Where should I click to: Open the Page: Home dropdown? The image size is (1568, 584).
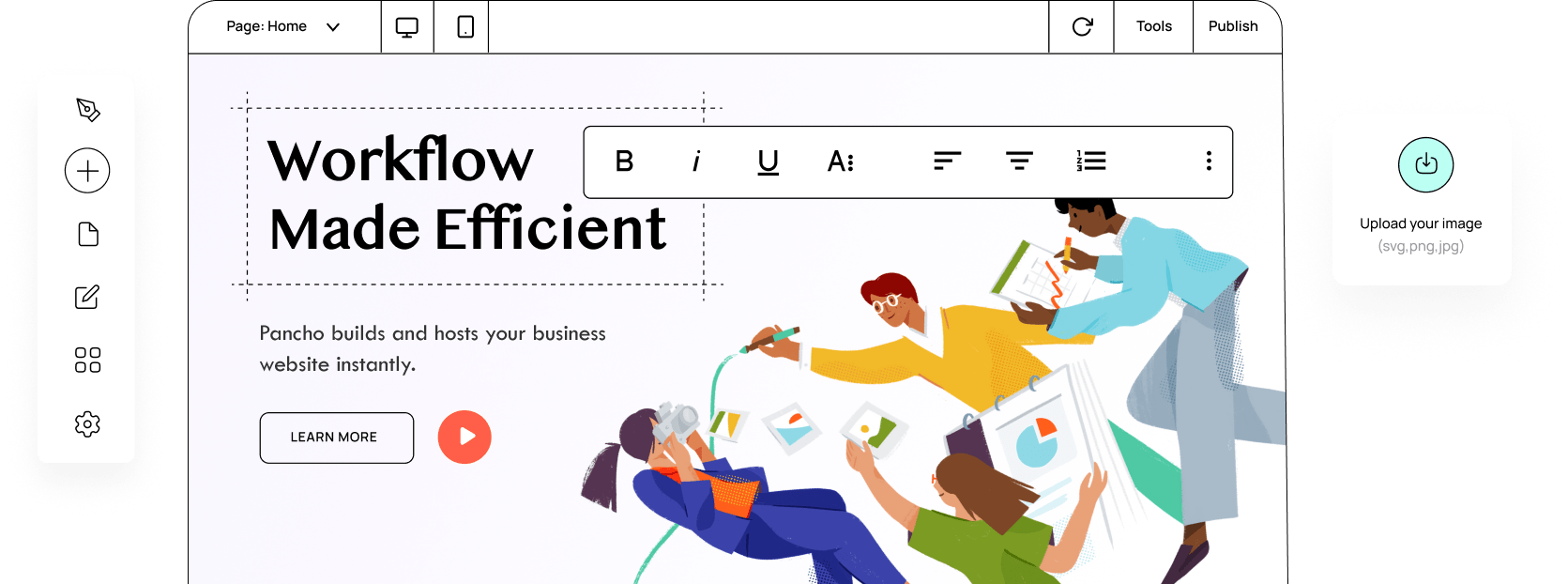(283, 27)
